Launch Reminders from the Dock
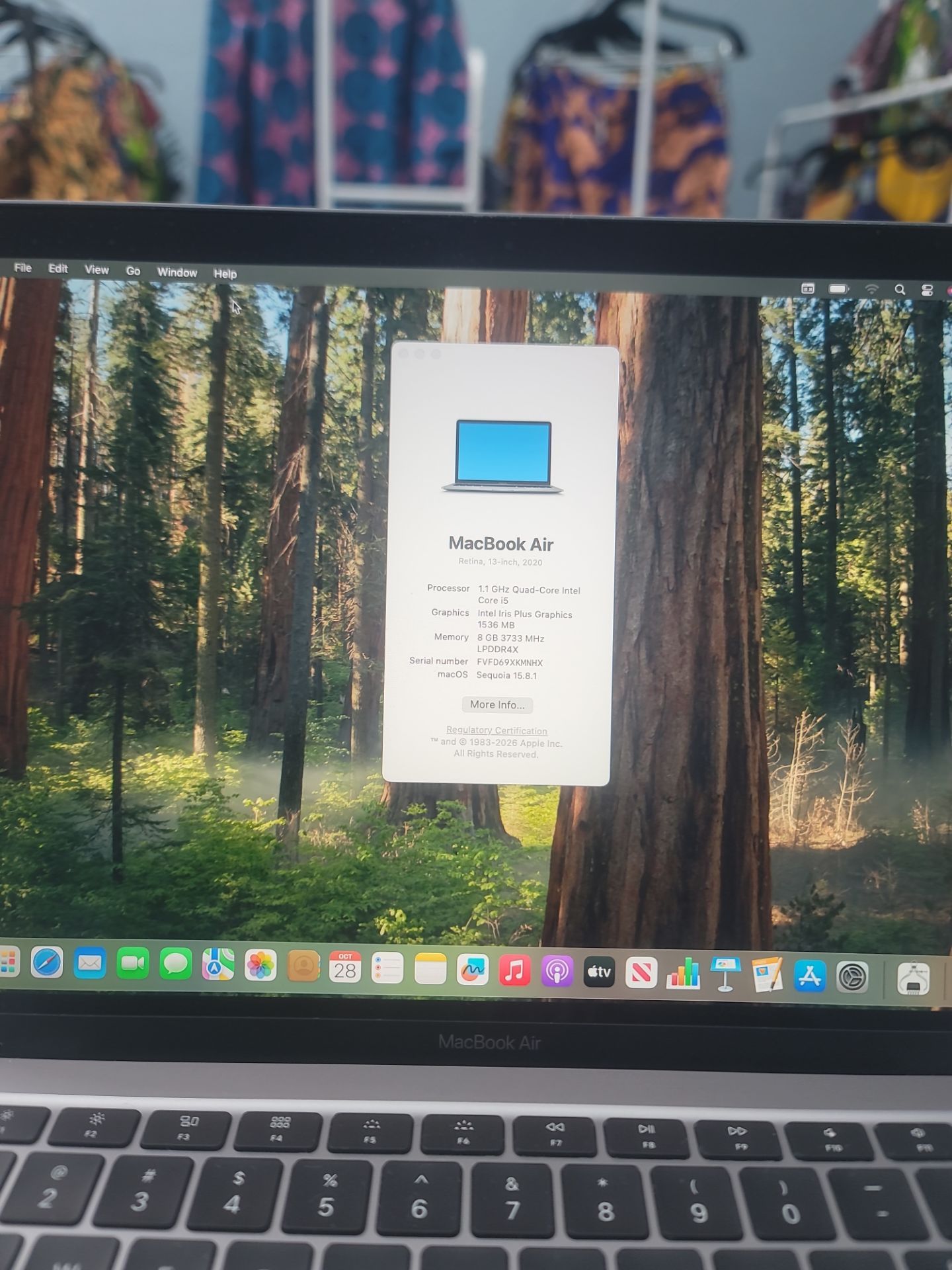This screenshot has height=1270, width=952. tap(387, 968)
